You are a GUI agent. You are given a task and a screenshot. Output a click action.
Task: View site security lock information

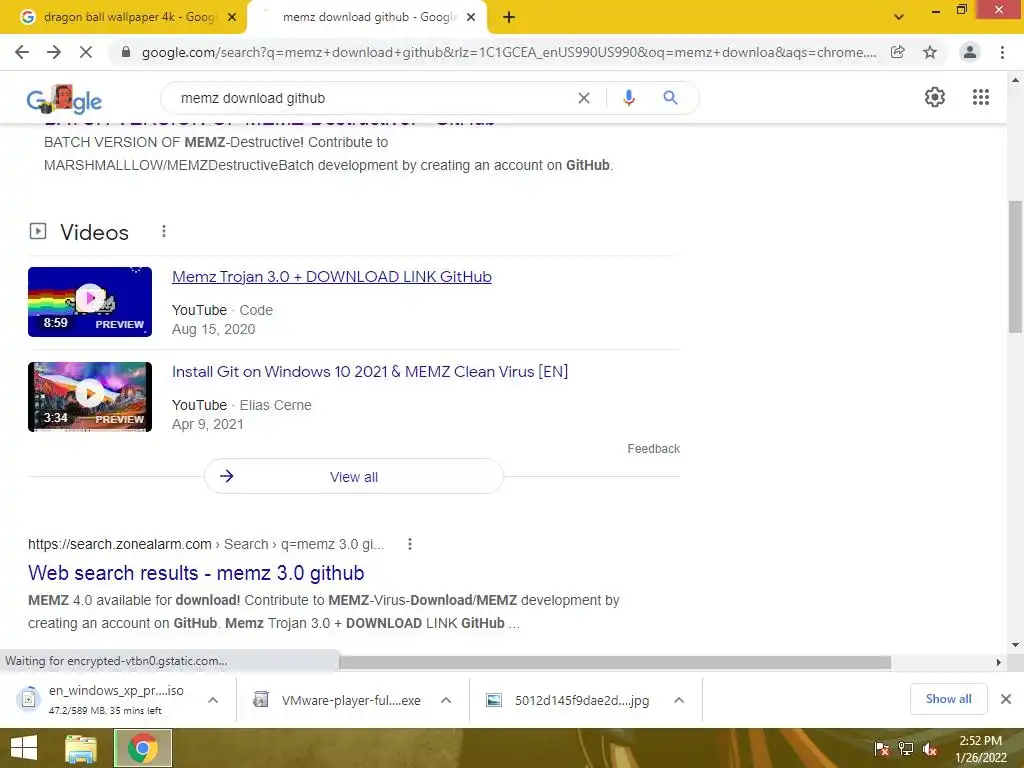click(x=126, y=52)
